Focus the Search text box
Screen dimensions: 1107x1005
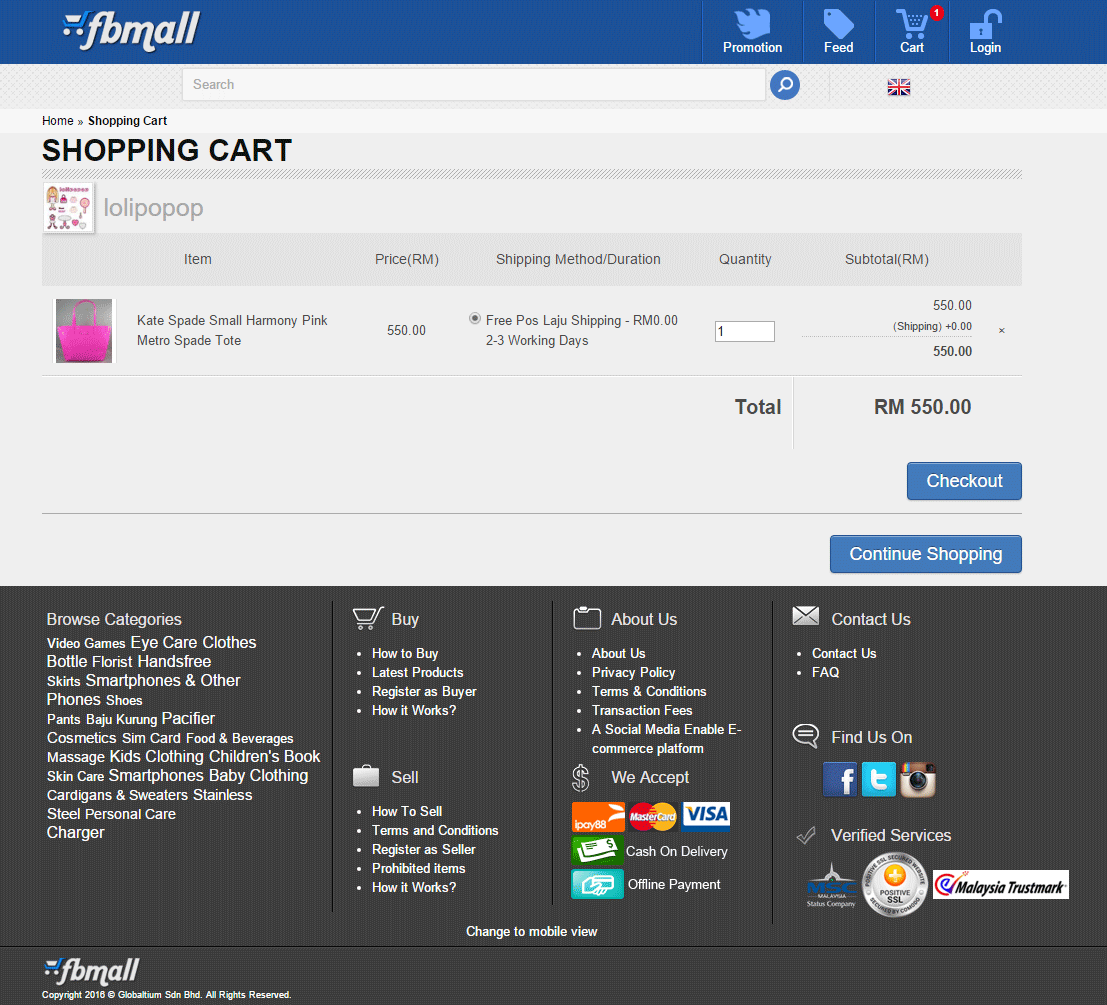coord(474,85)
